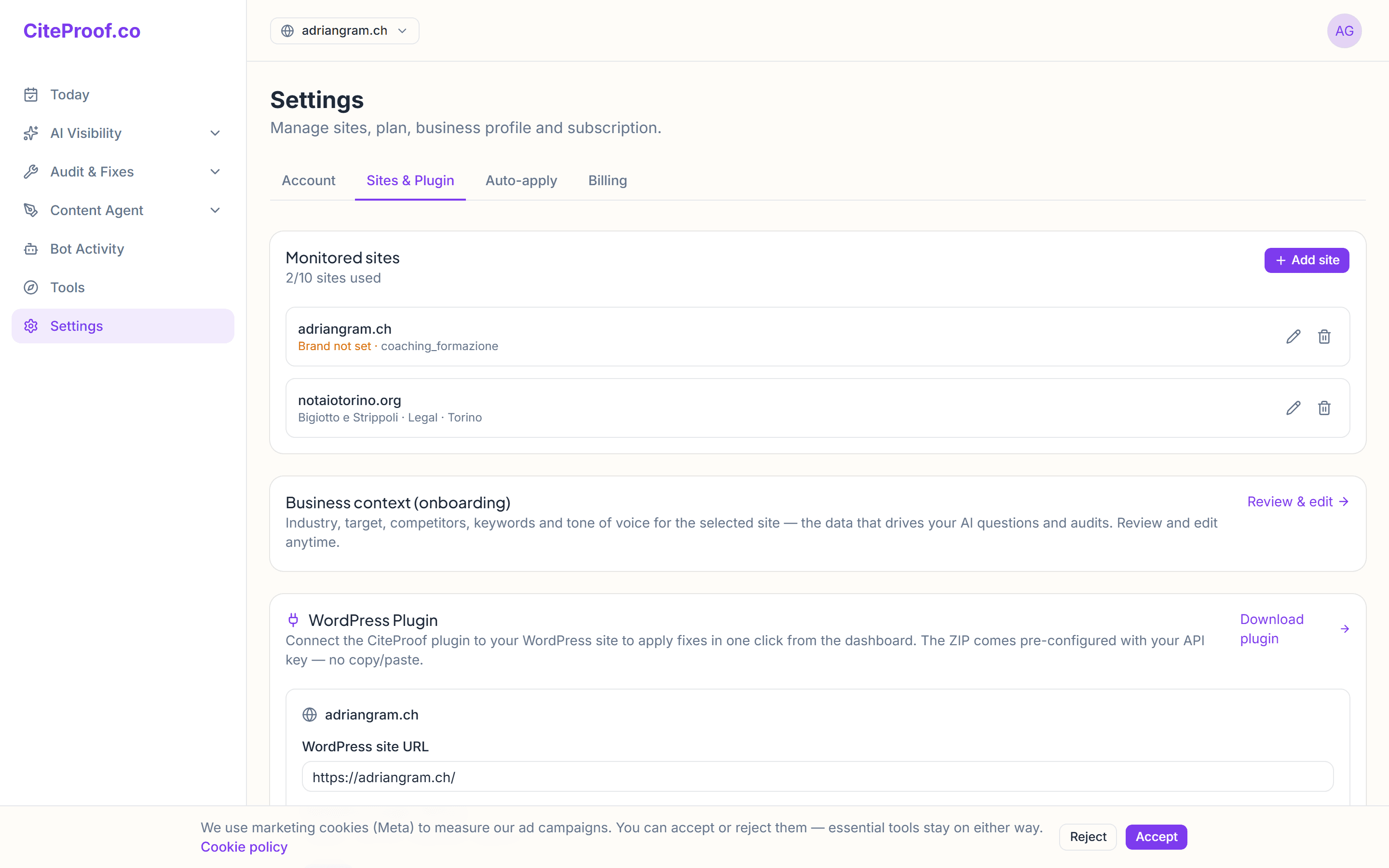Click "Bigiotto e Strippoli · Legal · Torino" text

tap(390, 417)
